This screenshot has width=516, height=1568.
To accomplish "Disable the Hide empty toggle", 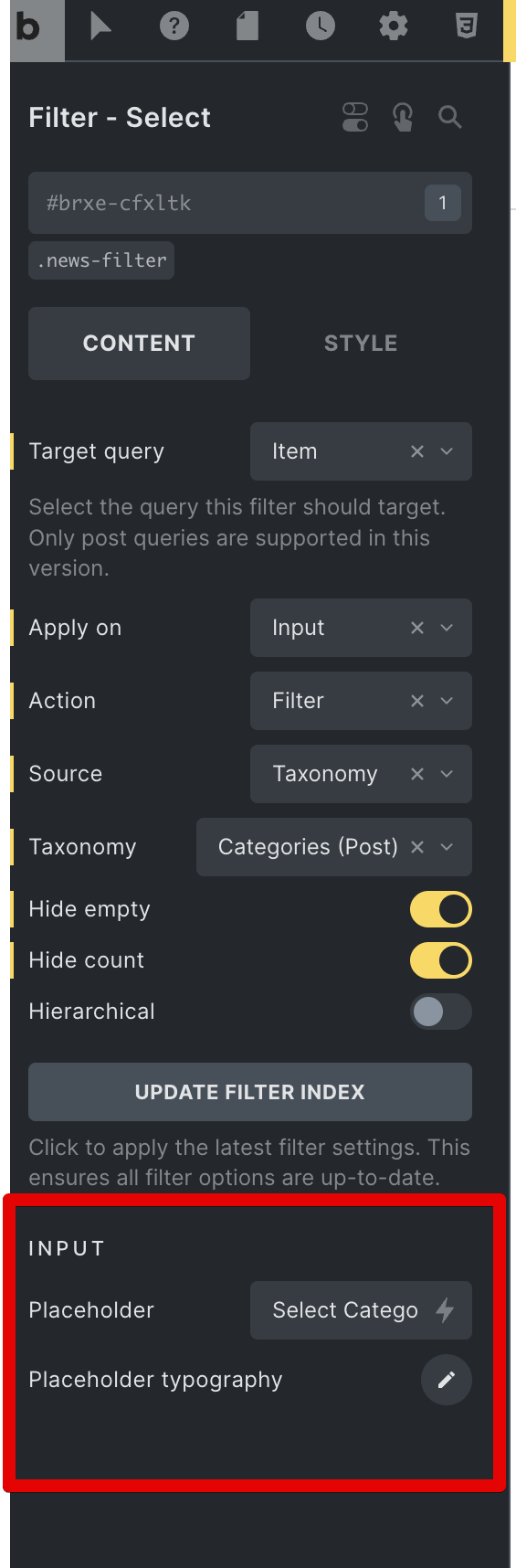I will (x=441, y=909).
